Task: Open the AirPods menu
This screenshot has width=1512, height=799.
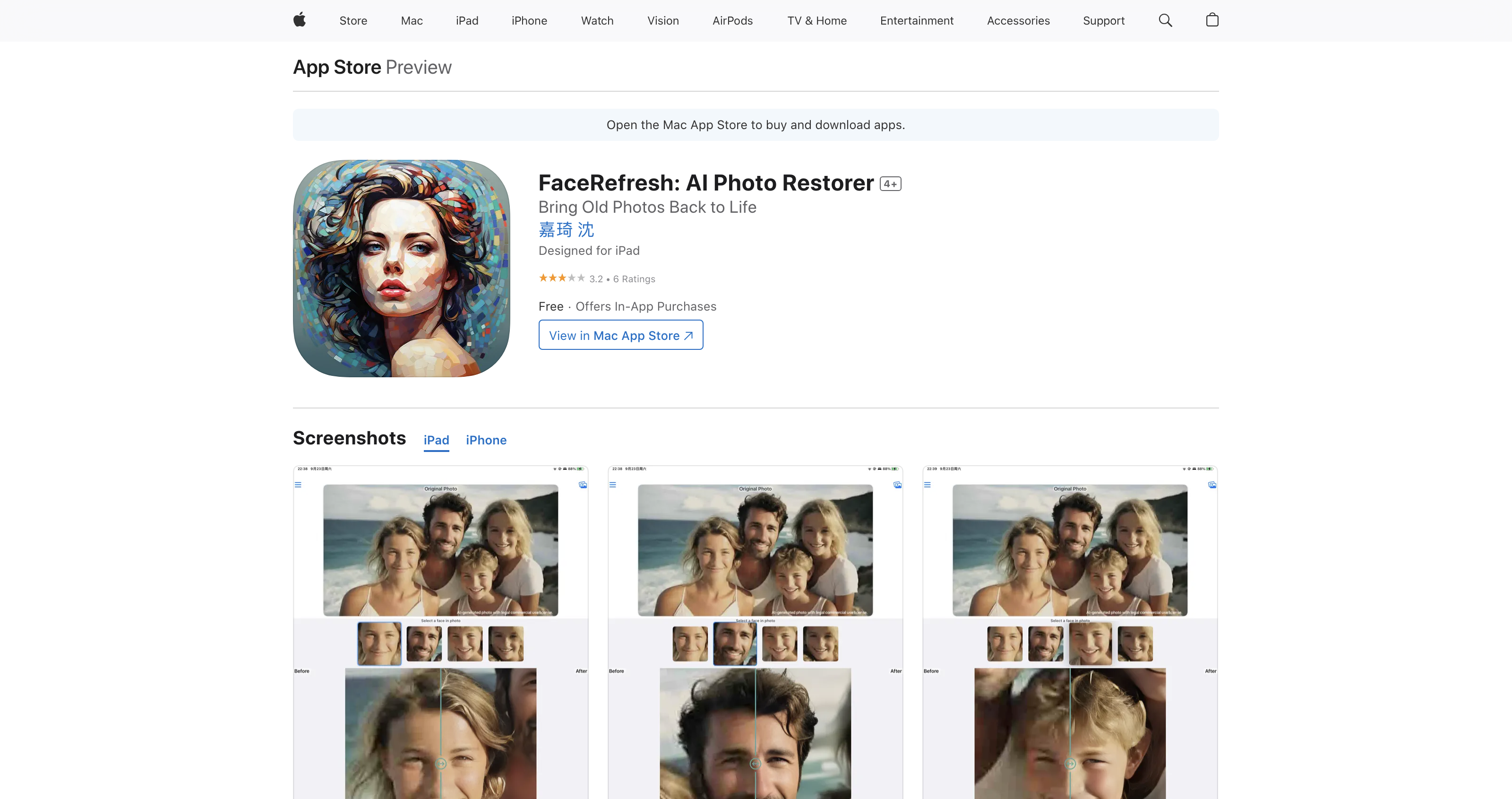Action: click(x=732, y=20)
